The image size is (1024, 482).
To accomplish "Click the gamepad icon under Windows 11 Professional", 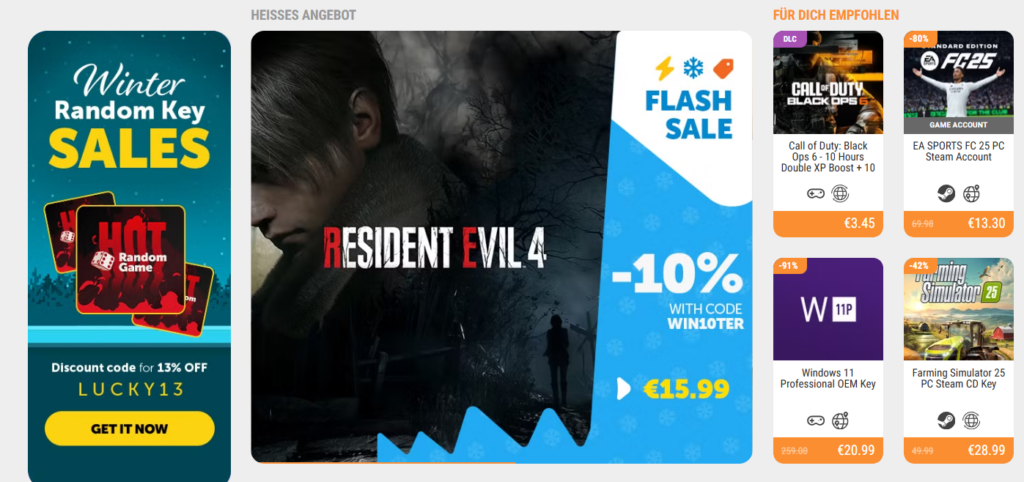I will point(815,420).
